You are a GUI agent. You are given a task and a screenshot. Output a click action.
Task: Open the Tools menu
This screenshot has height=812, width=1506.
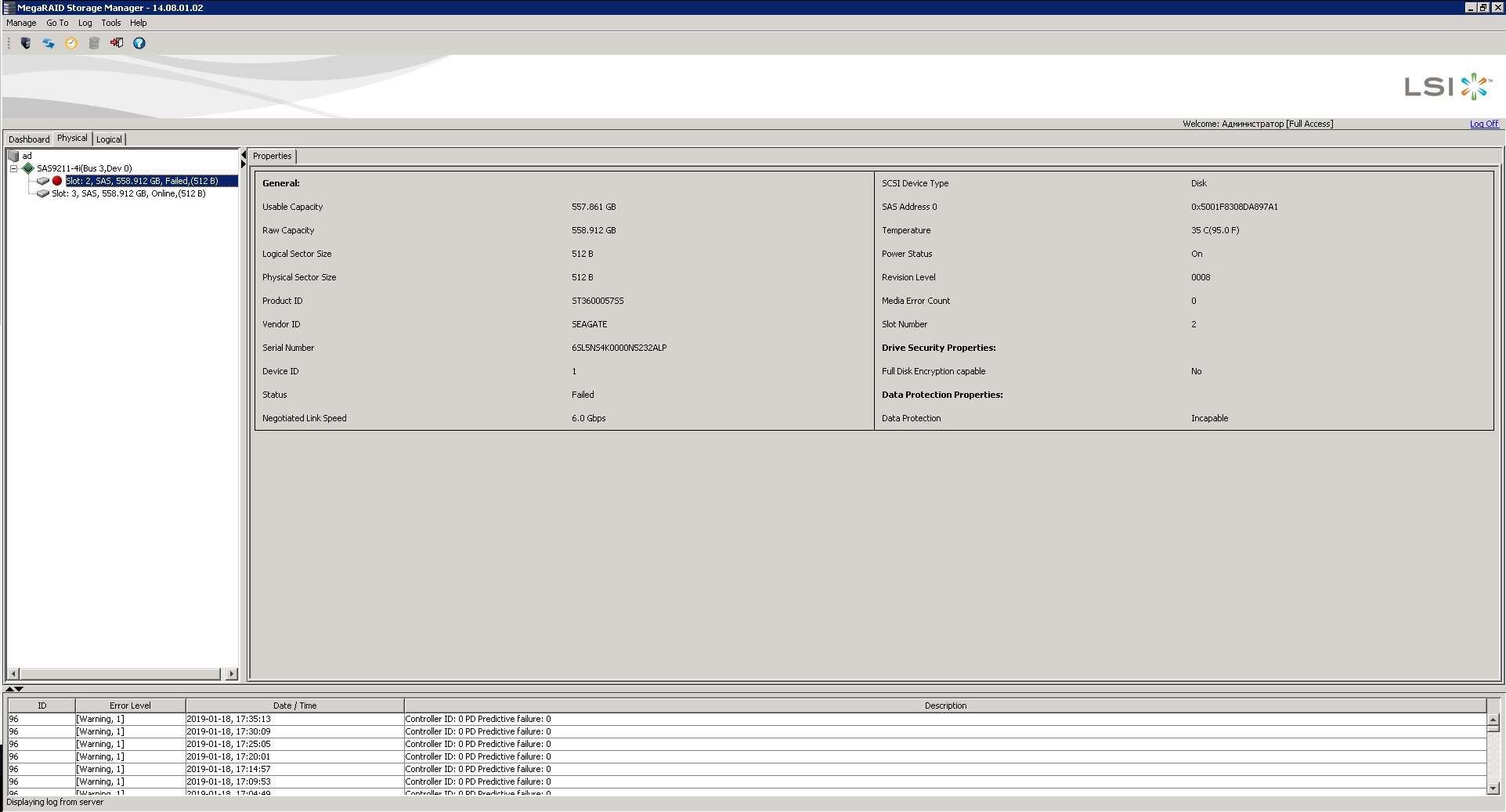110,23
